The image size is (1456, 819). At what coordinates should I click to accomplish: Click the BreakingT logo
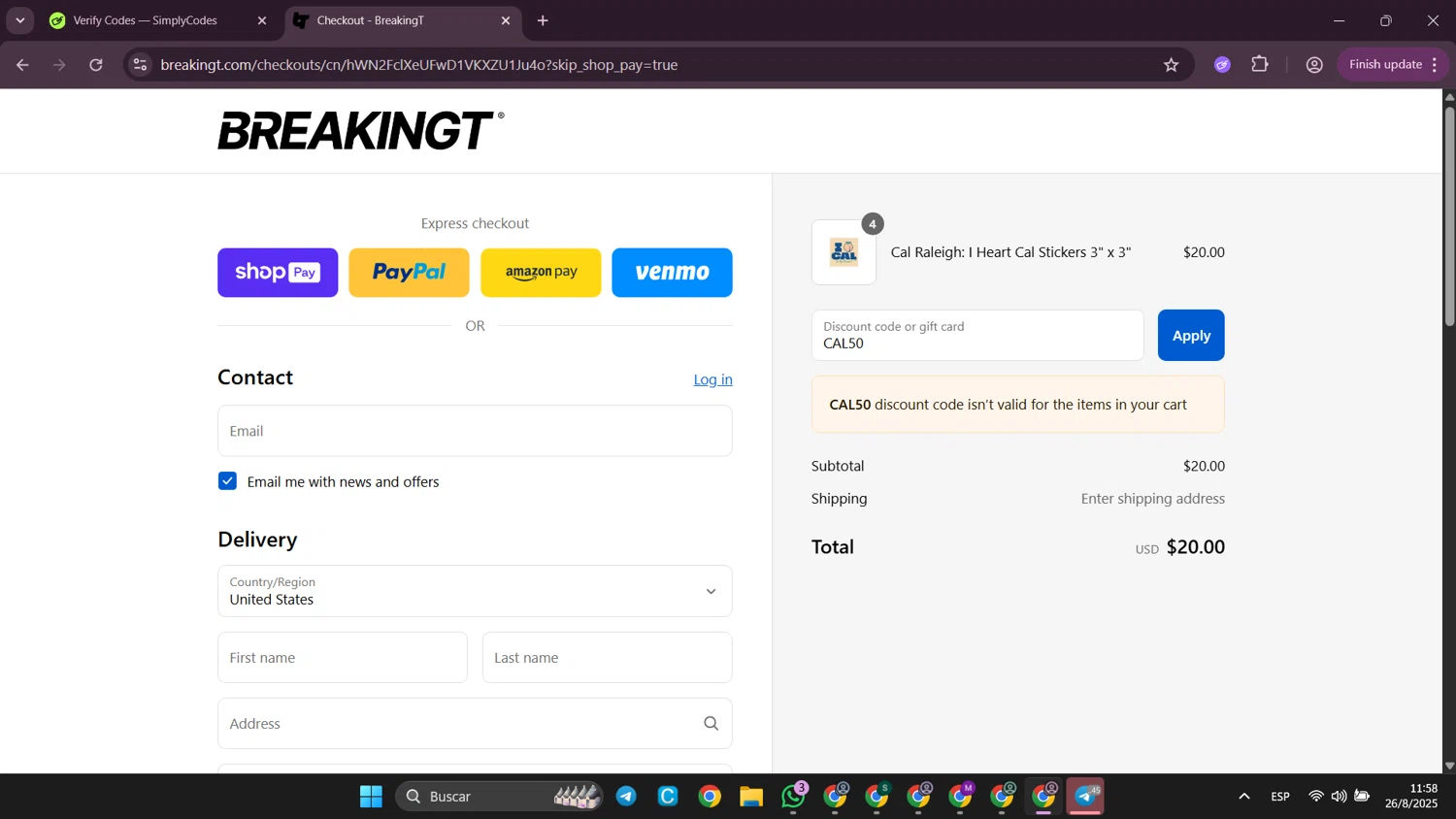361,130
